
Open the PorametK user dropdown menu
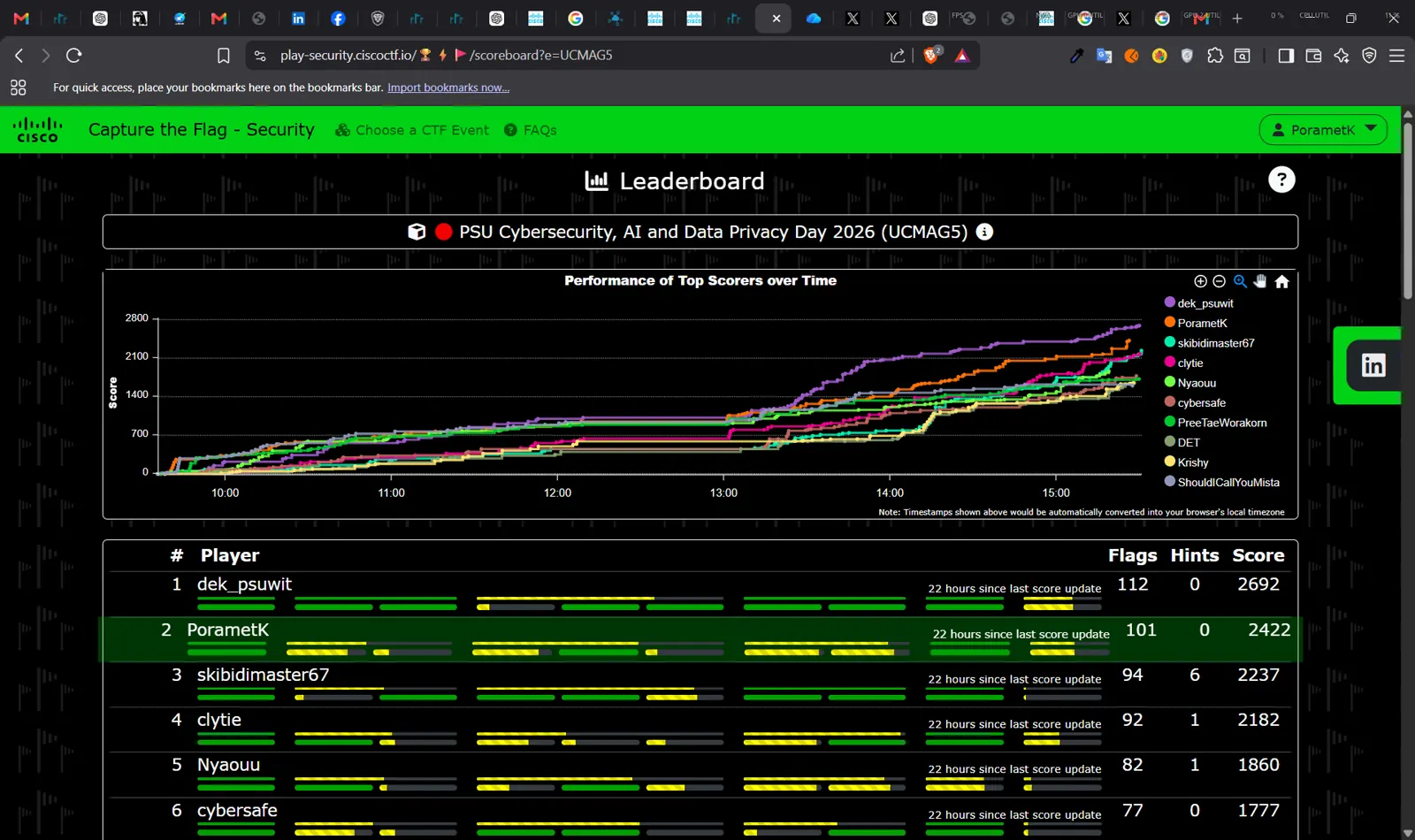(1323, 130)
